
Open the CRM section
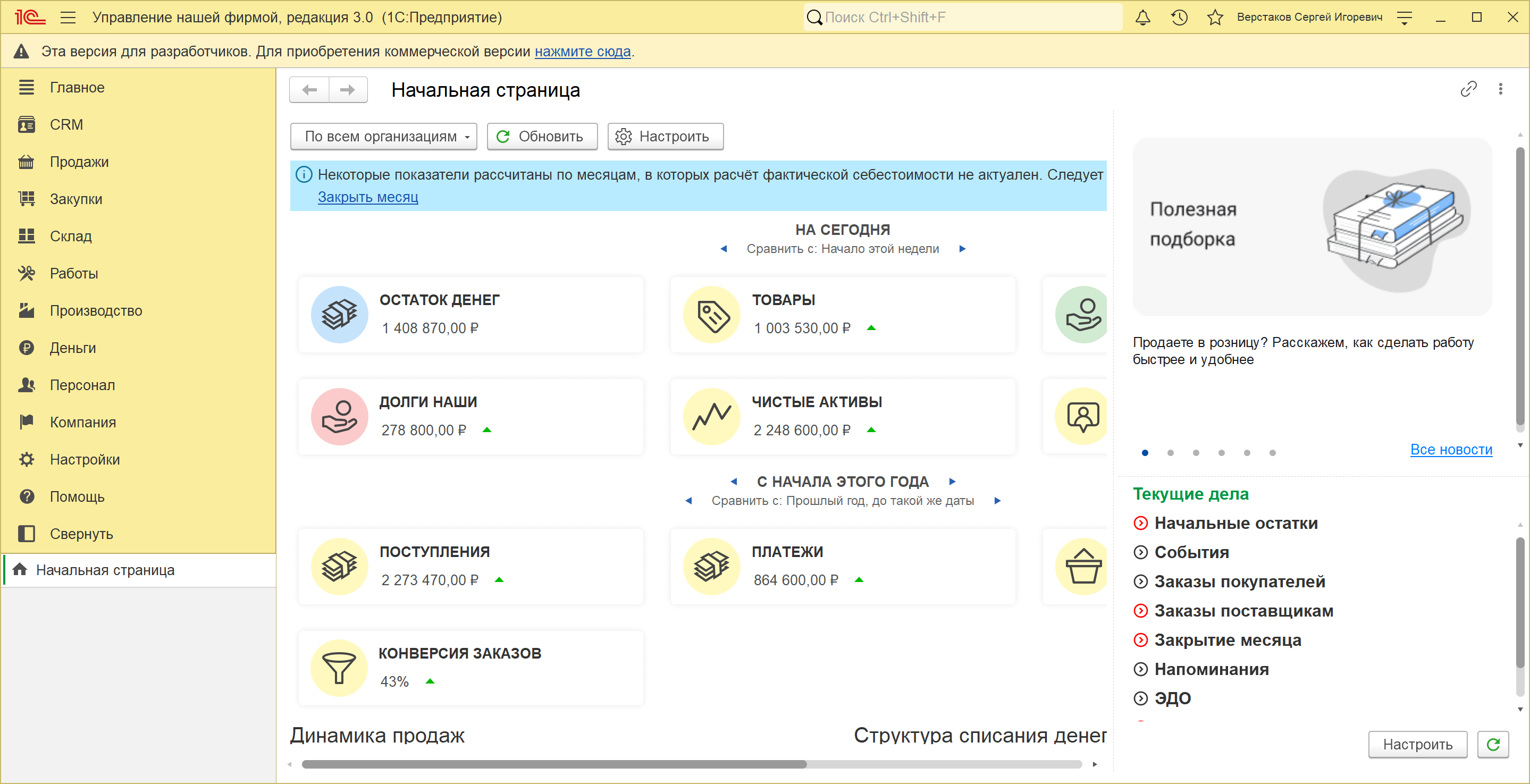point(138,125)
